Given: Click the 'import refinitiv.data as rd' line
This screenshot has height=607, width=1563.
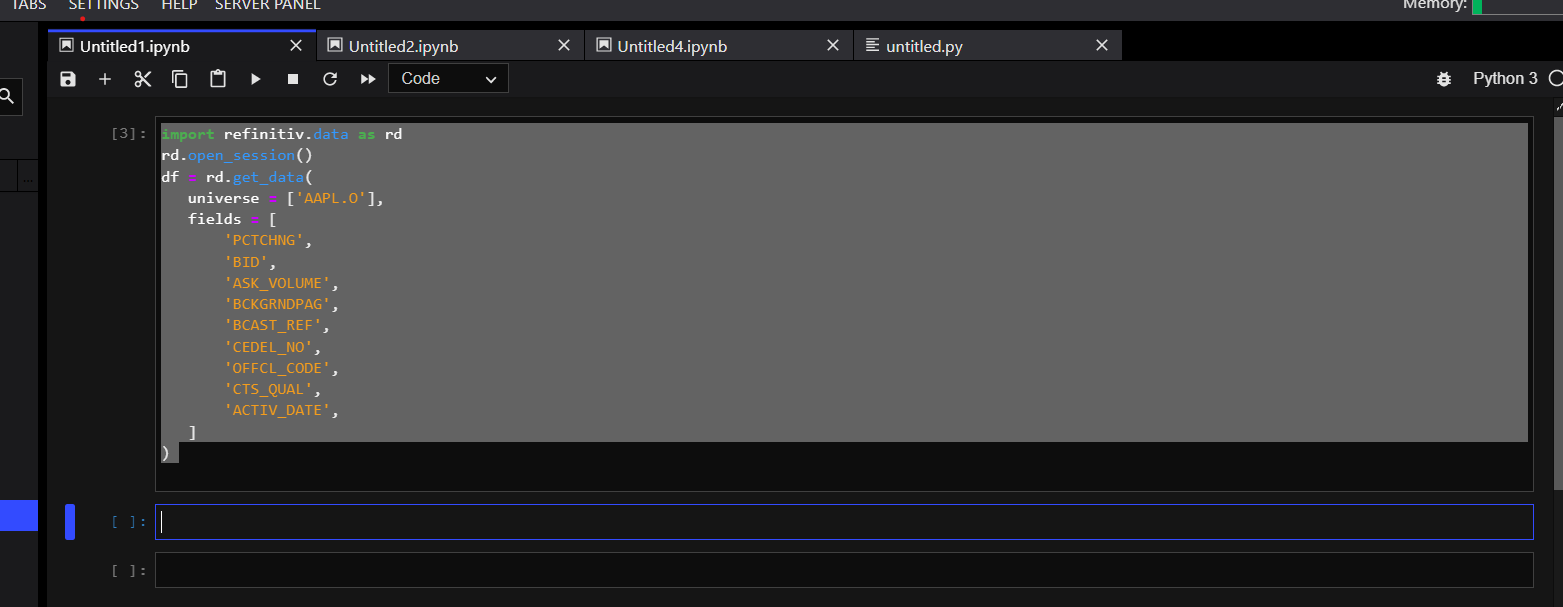Looking at the screenshot, I should point(282,134).
